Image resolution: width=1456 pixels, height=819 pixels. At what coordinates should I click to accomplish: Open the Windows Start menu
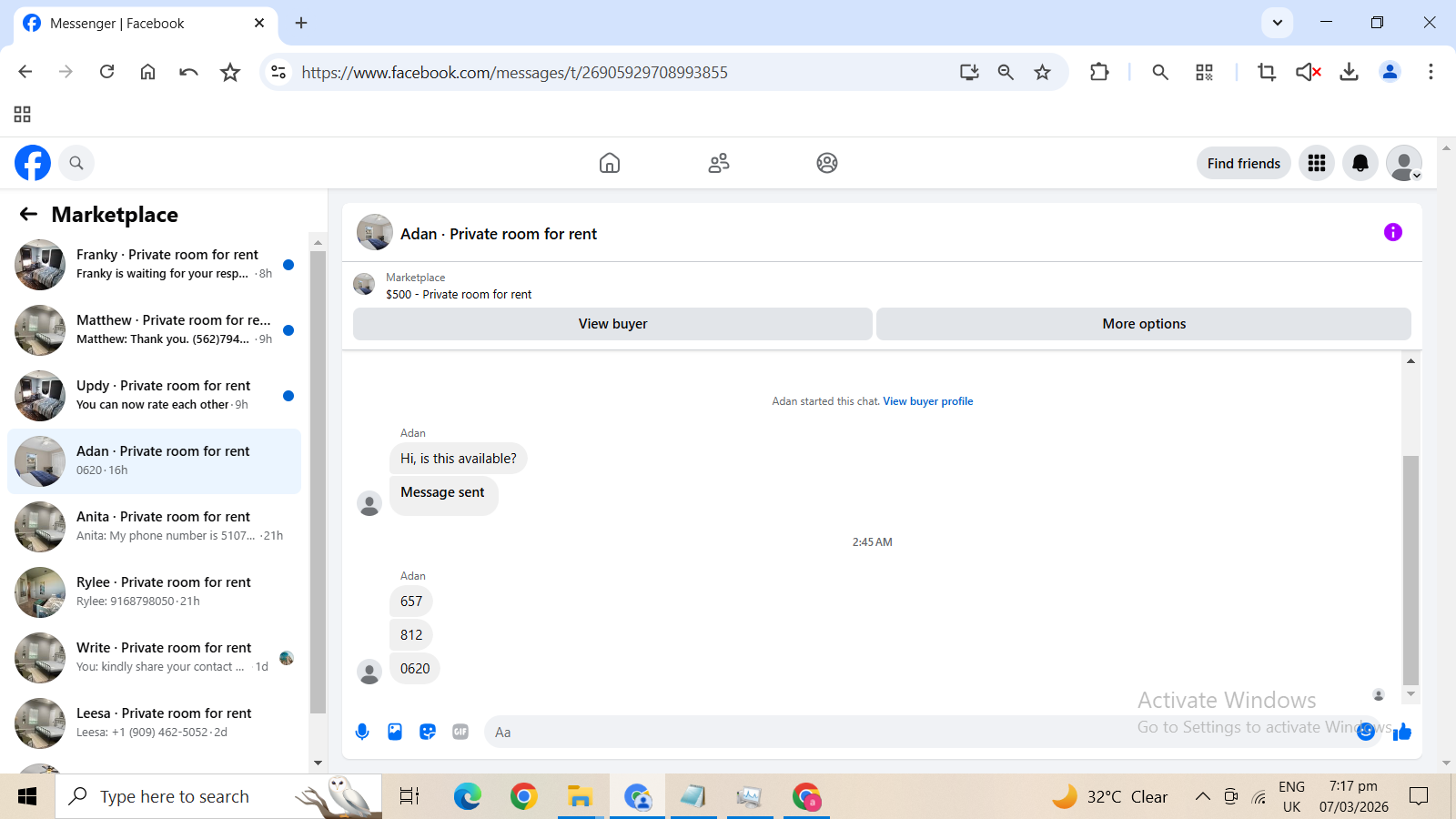pos(27,796)
